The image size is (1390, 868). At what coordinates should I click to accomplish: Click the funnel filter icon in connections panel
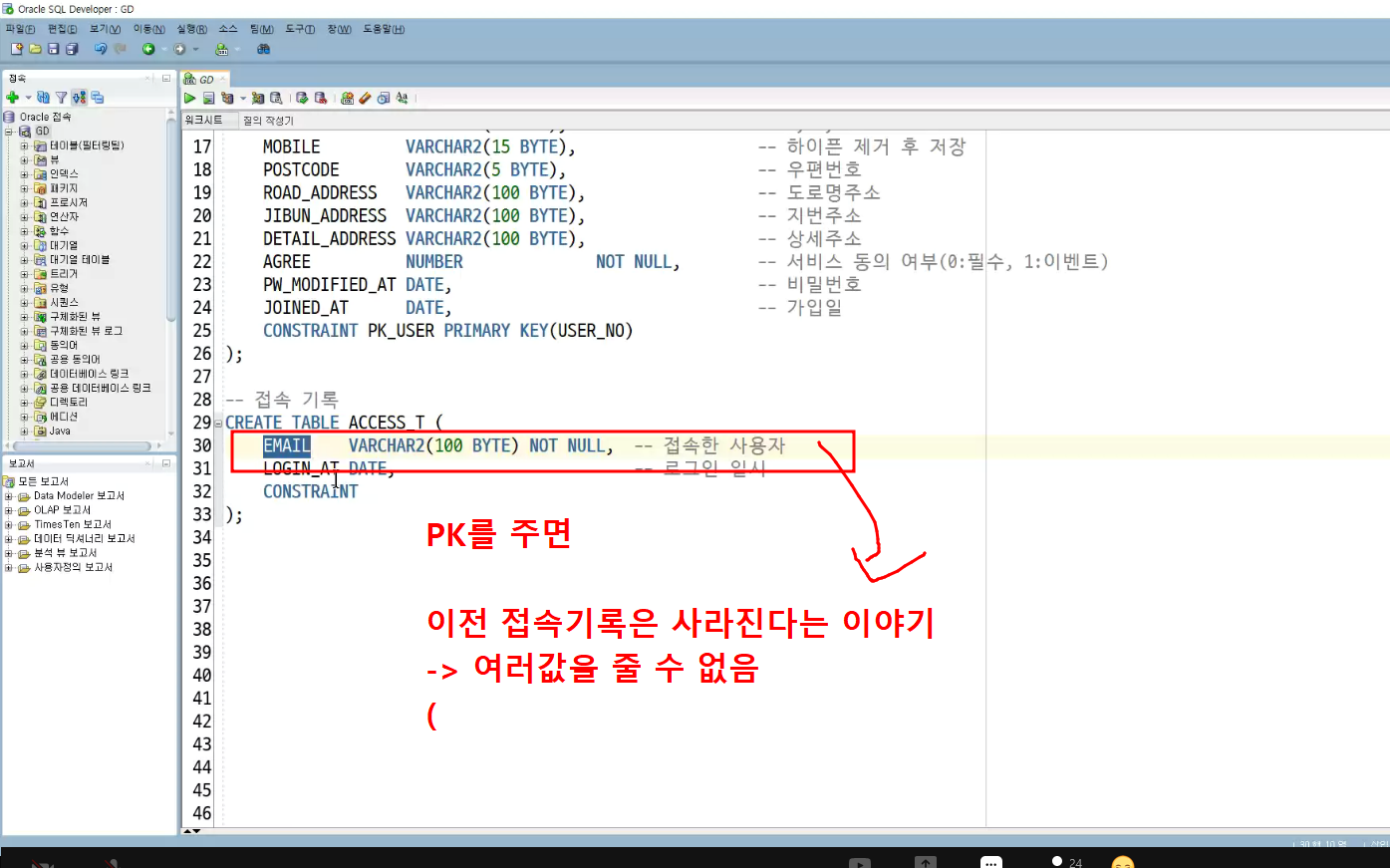[61, 97]
